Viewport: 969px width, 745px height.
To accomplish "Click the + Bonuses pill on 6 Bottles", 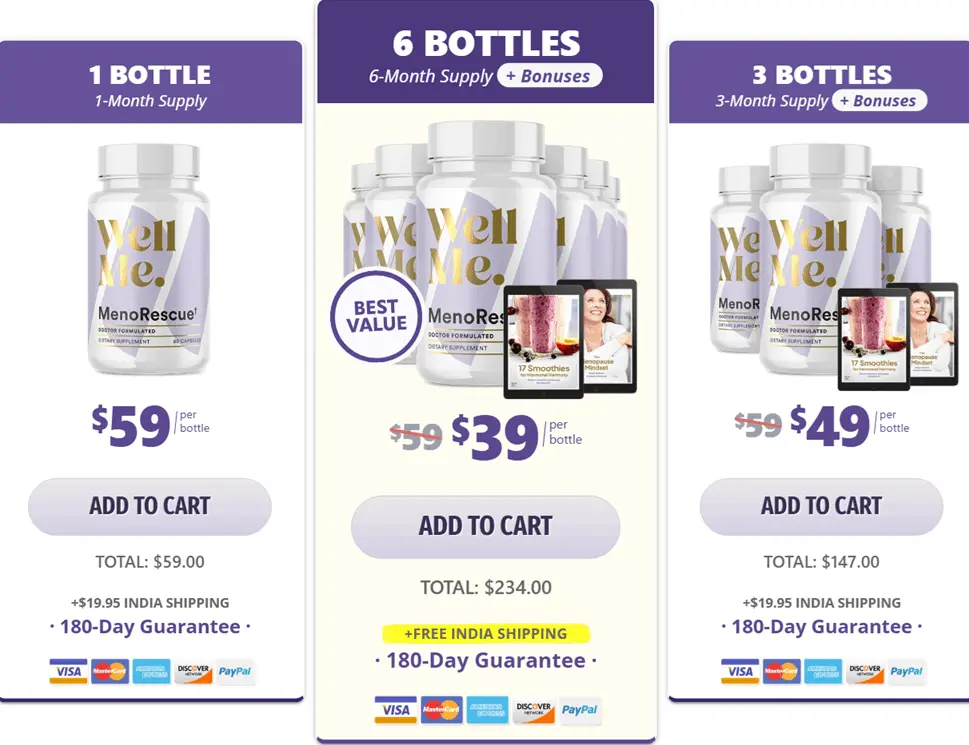I will 550,76.
